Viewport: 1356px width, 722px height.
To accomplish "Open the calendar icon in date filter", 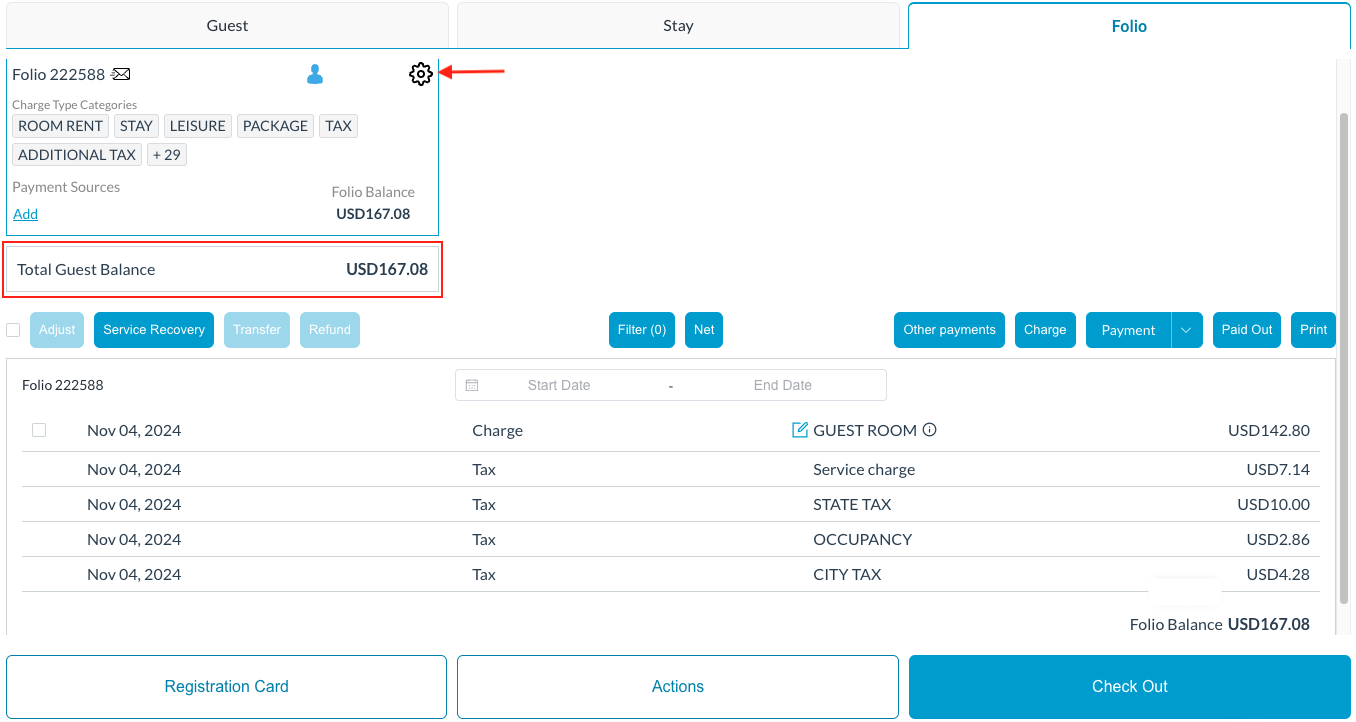I will 472,385.
